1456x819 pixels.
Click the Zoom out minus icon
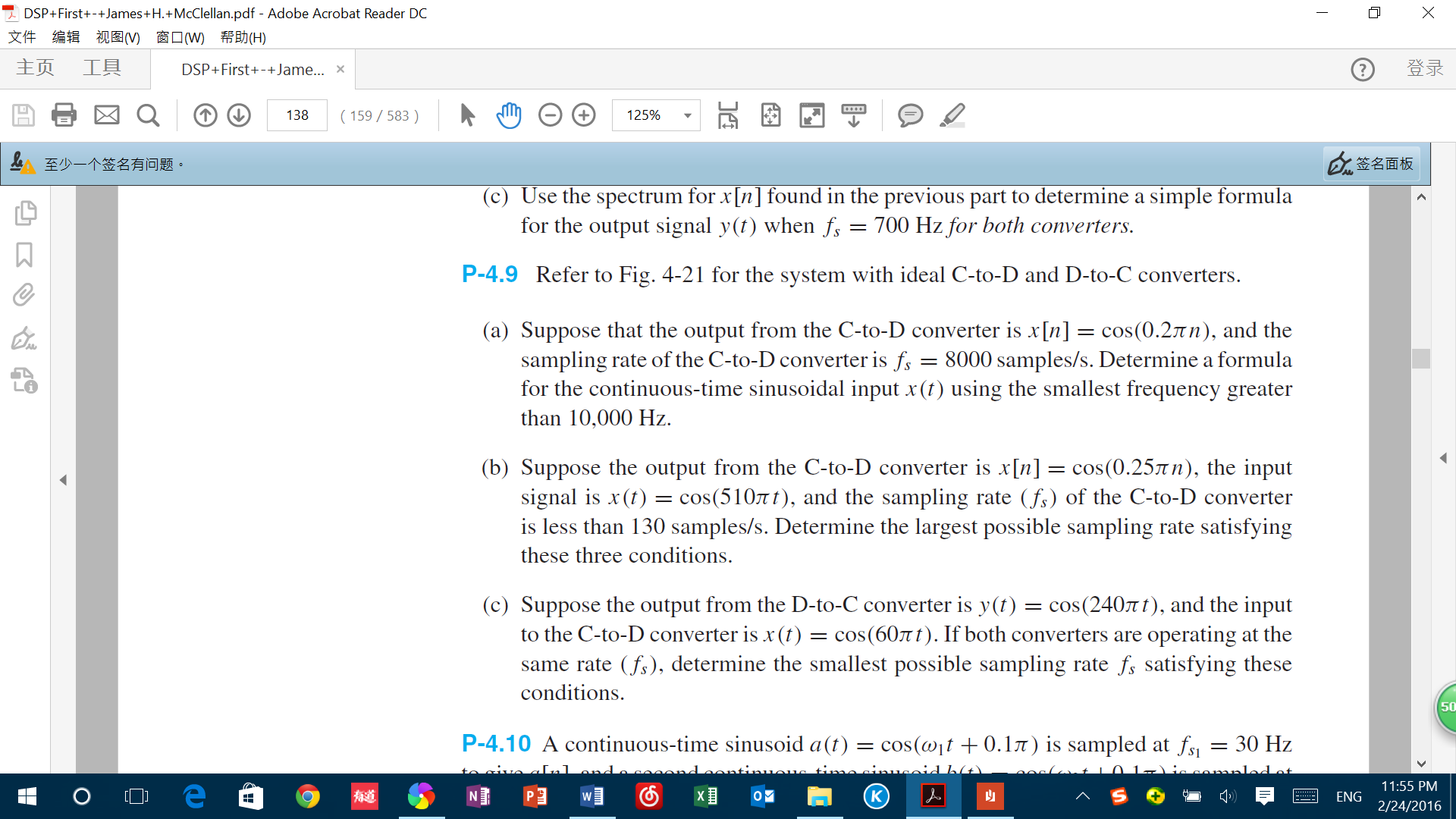coord(550,115)
